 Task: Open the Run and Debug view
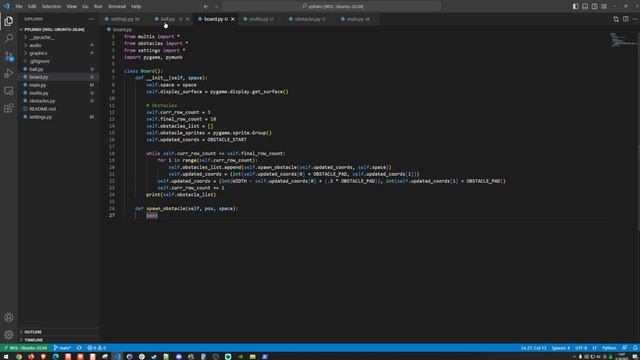click(9, 73)
